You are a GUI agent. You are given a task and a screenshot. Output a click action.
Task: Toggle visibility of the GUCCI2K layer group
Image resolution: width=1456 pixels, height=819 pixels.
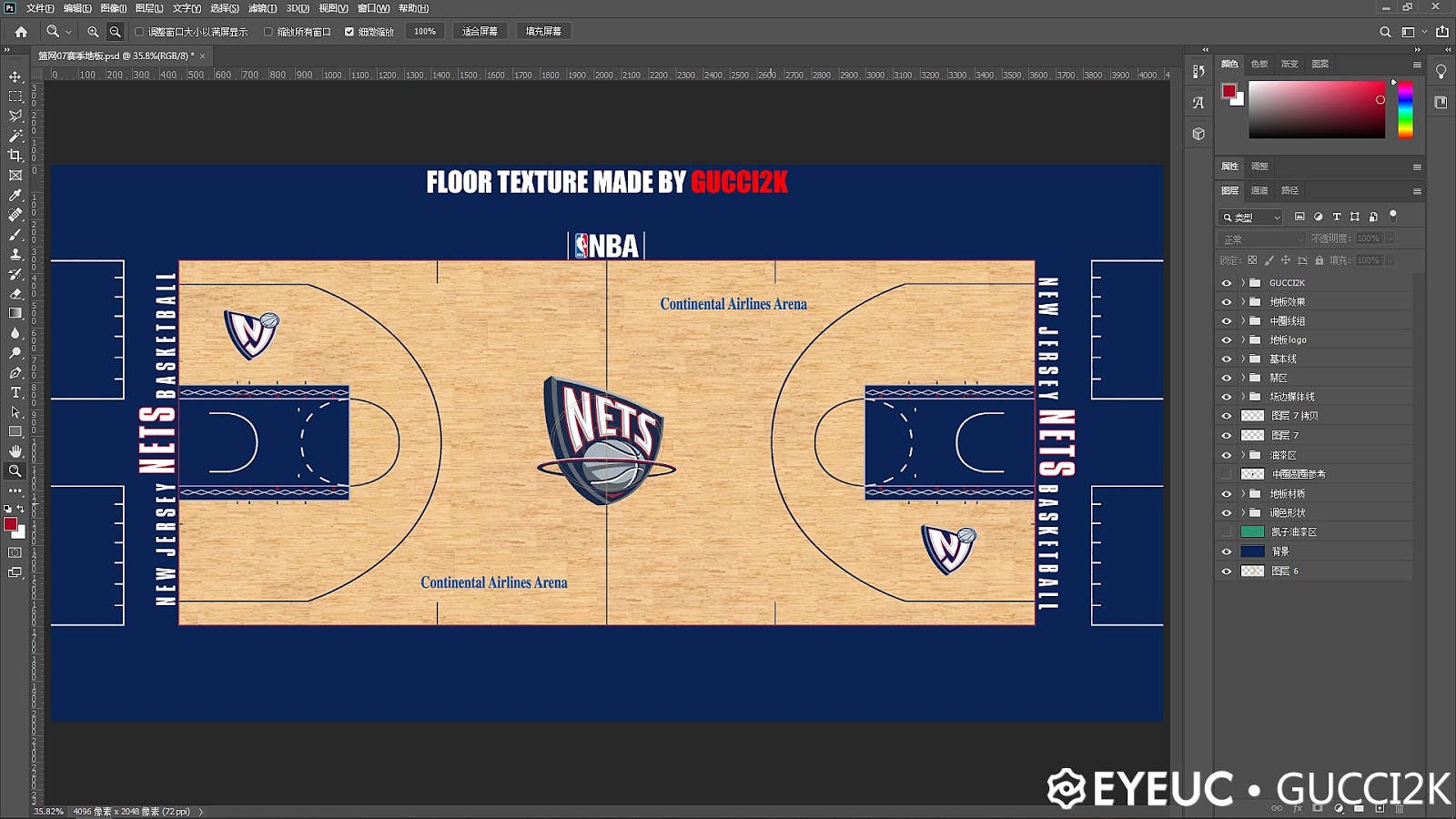click(1227, 282)
